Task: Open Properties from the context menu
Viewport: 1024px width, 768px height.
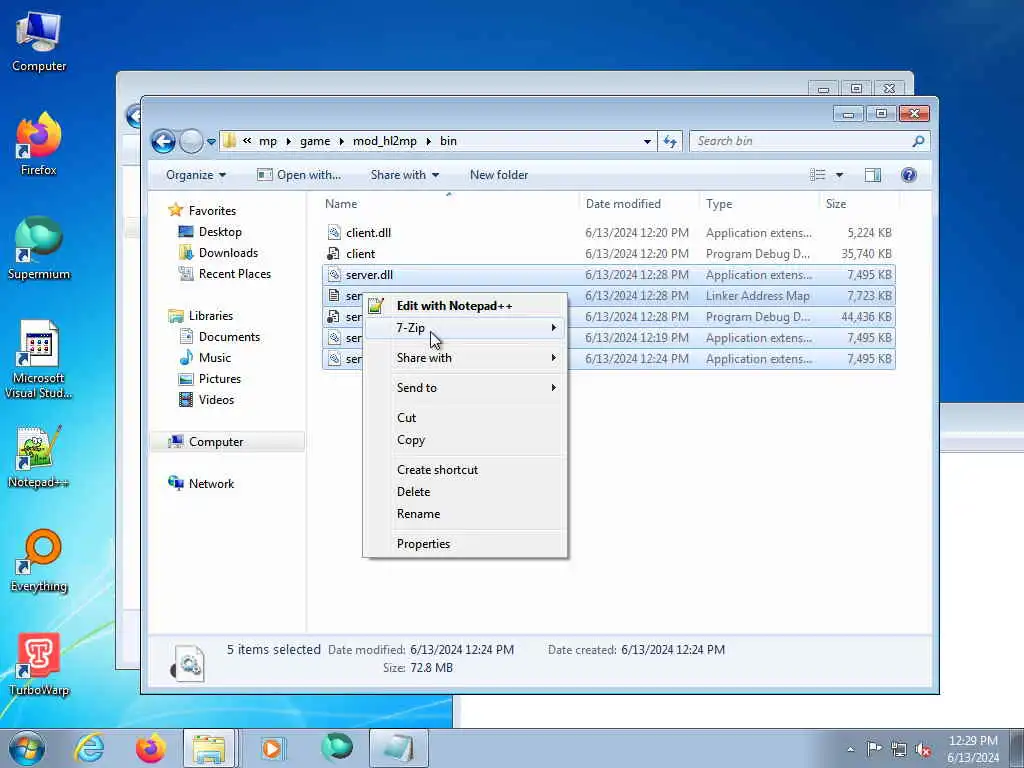Action: pyautogui.click(x=465, y=544)
